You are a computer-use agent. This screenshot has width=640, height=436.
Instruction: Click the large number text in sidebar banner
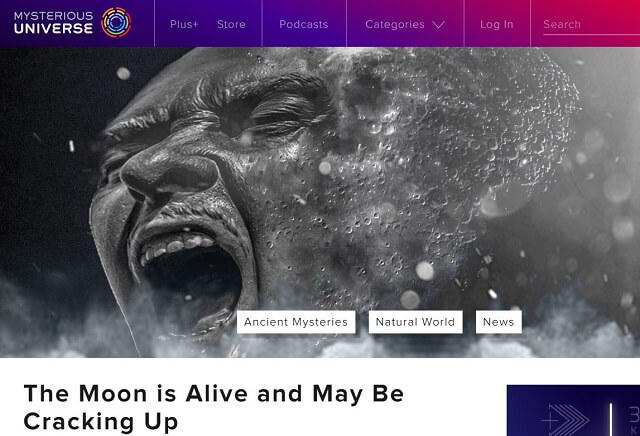(634, 414)
